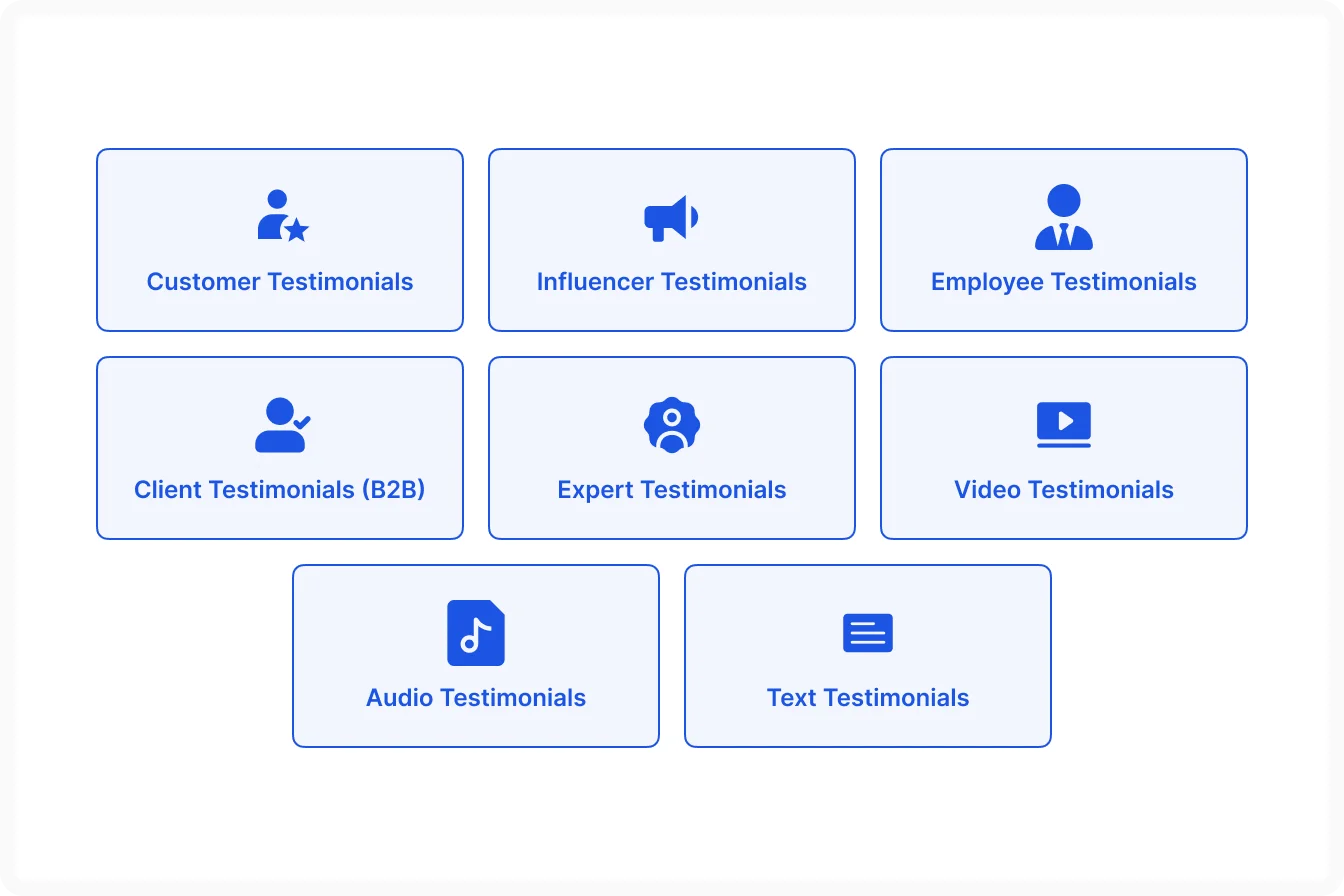Select the Client Testimonials (B2B) card
Viewport: 1344px width, 896px height.
click(x=280, y=448)
